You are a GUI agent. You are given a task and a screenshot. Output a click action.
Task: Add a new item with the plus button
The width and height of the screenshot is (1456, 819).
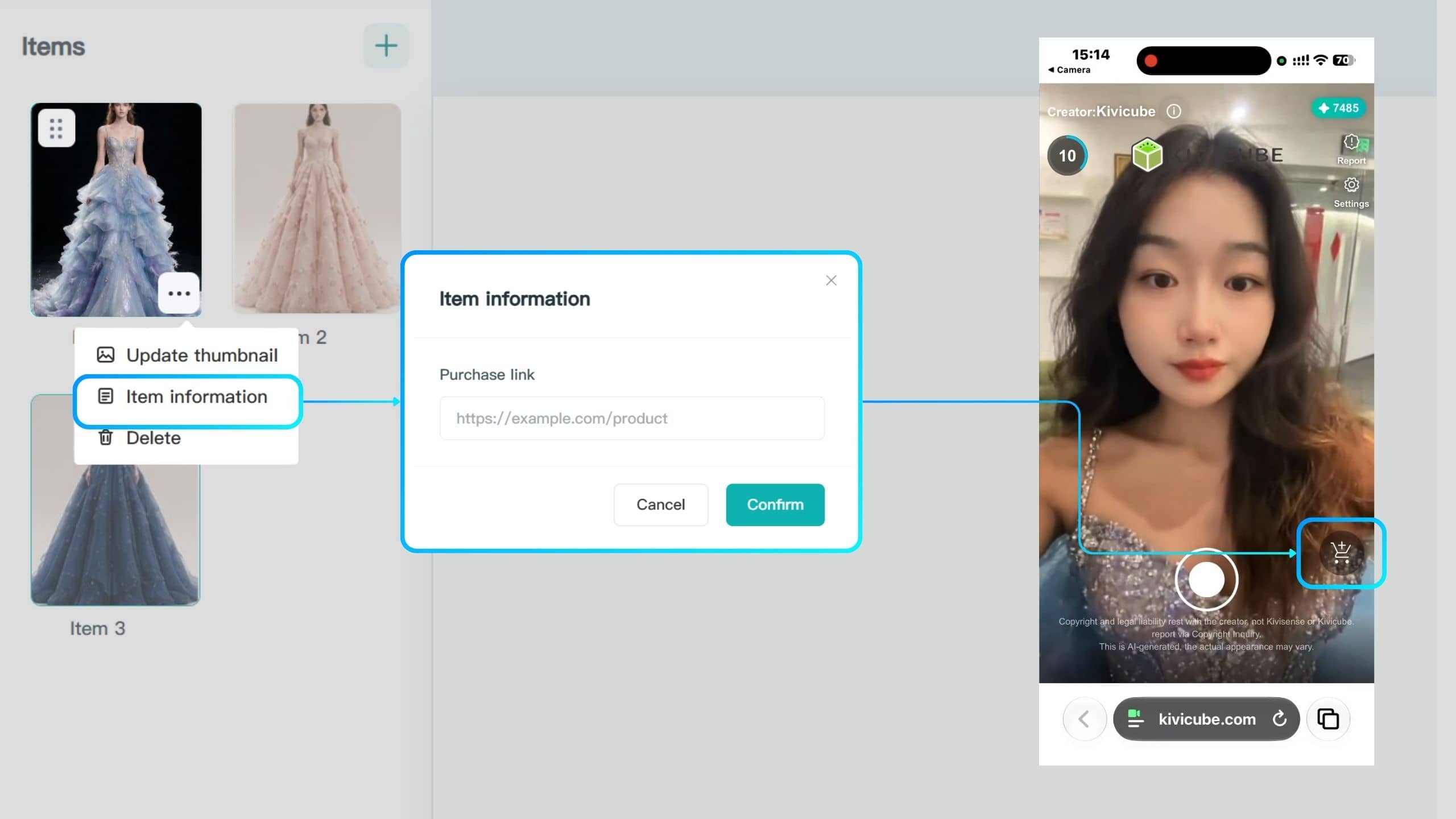(x=386, y=45)
